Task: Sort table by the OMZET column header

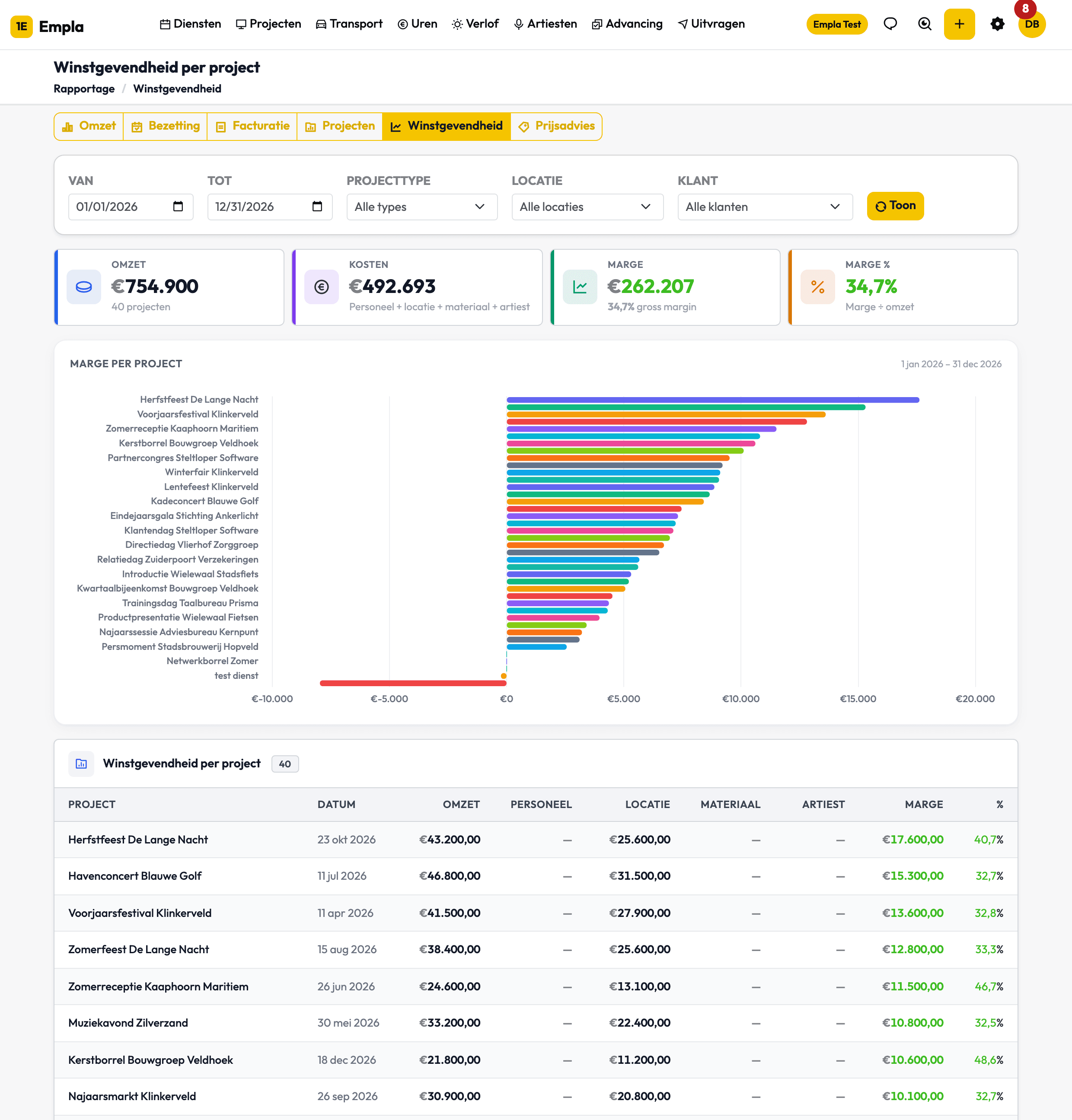Action: coord(461,804)
